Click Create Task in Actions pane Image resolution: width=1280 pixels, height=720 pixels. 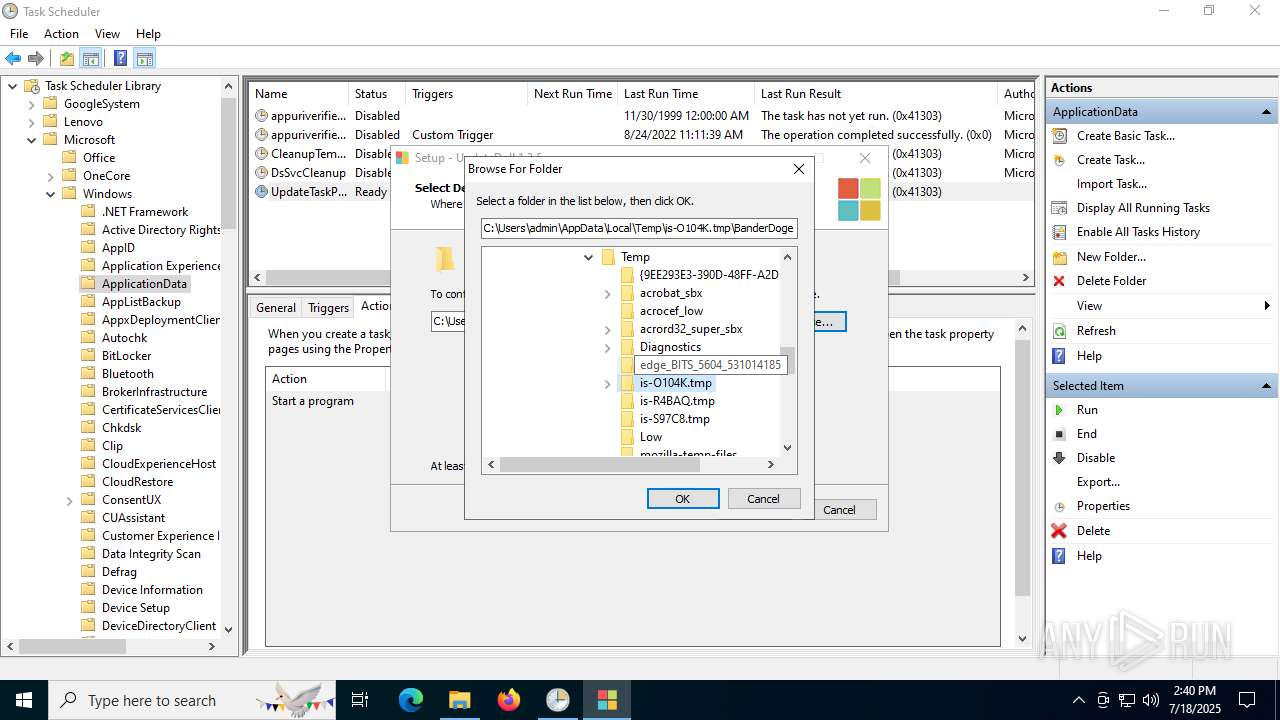[1111, 160]
